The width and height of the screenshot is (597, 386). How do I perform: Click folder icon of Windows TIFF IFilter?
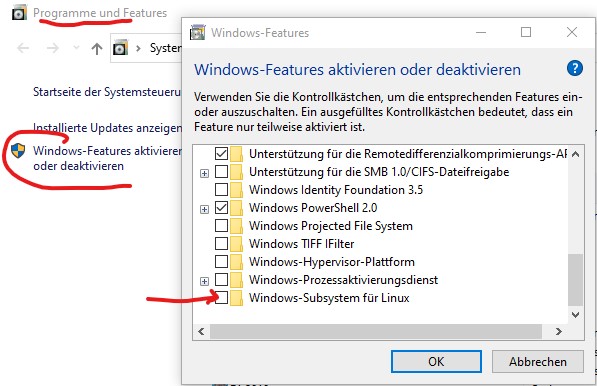[x=236, y=244]
